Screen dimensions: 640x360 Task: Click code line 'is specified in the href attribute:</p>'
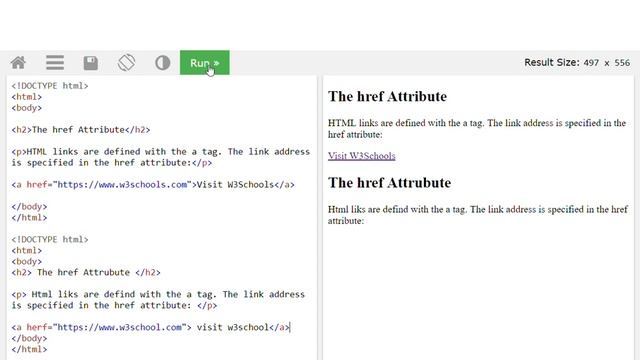(x=112, y=163)
